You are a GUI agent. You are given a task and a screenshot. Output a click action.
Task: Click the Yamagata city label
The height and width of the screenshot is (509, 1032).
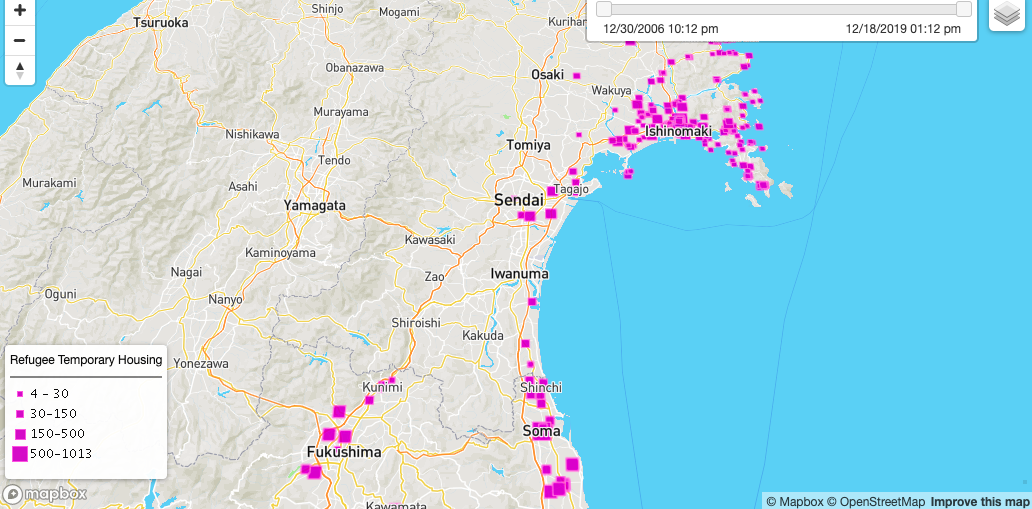(315, 205)
